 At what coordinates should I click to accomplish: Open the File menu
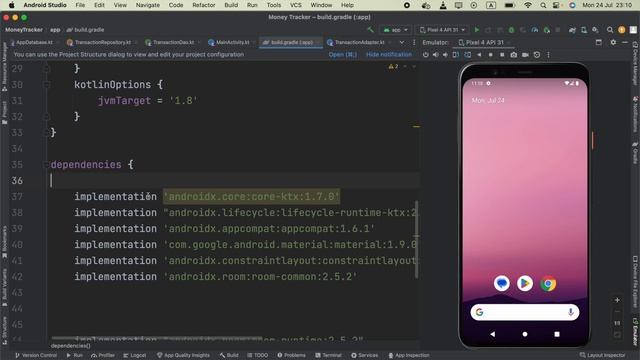click(80, 5)
